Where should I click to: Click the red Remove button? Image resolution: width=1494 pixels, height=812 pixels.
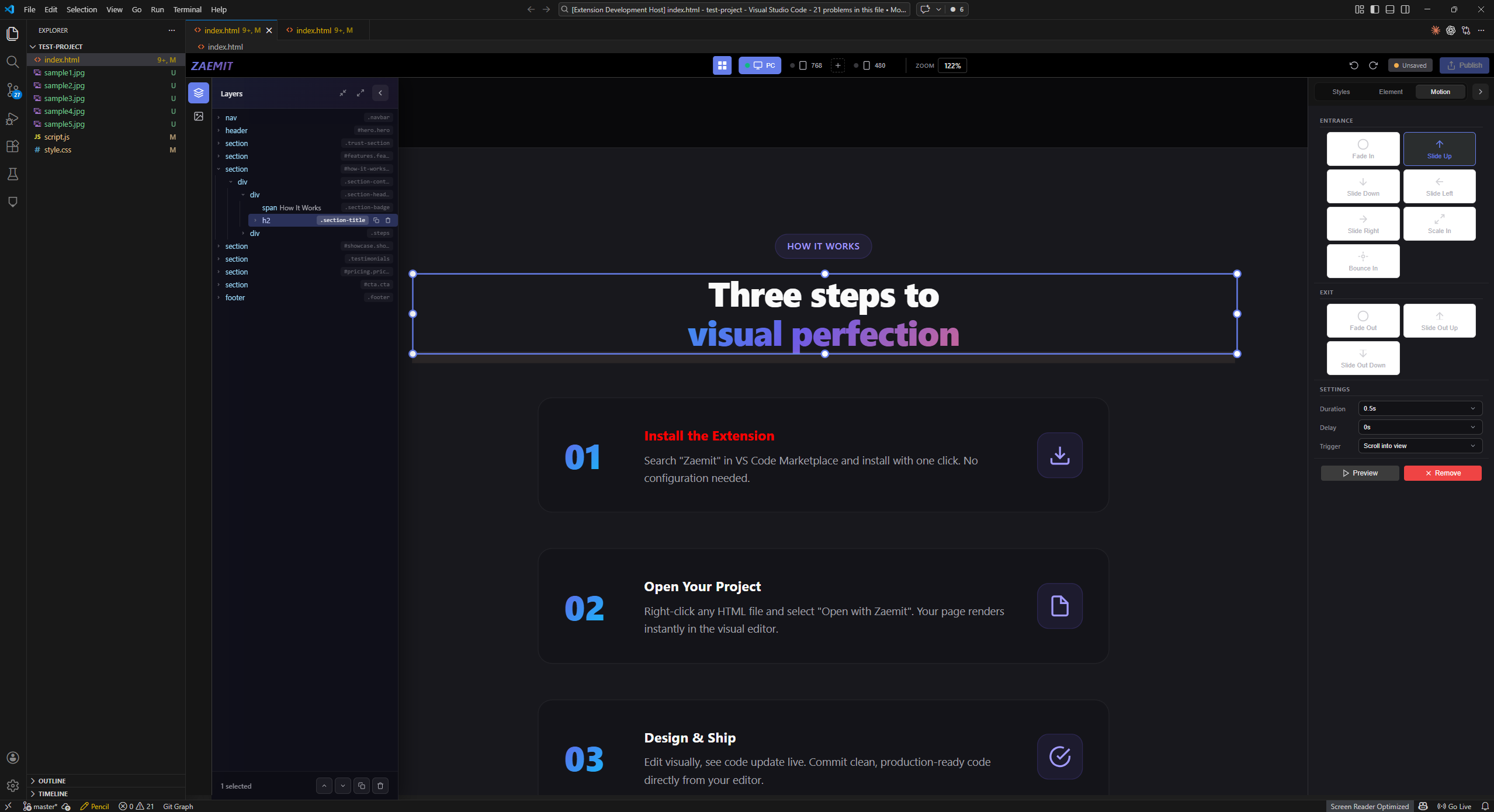[x=1442, y=473]
